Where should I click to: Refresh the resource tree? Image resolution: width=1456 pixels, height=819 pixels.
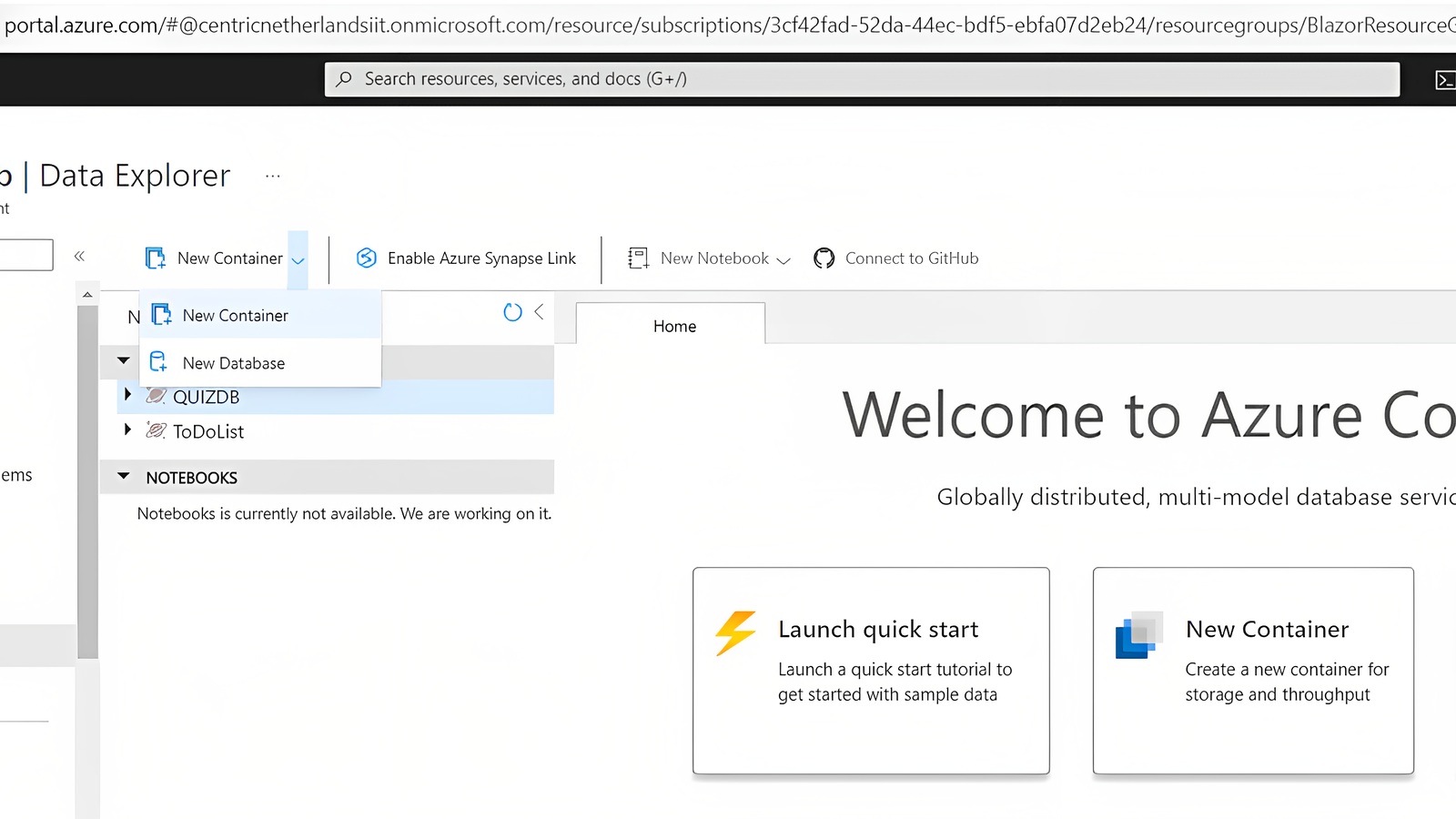click(x=512, y=312)
